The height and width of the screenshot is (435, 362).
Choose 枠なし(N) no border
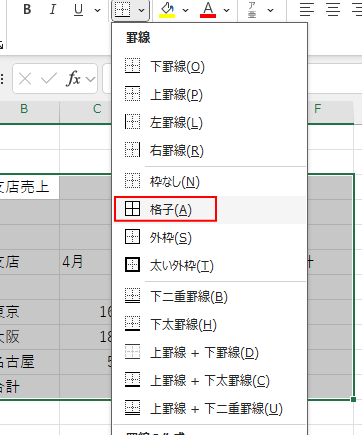click(x=209, y=182)
